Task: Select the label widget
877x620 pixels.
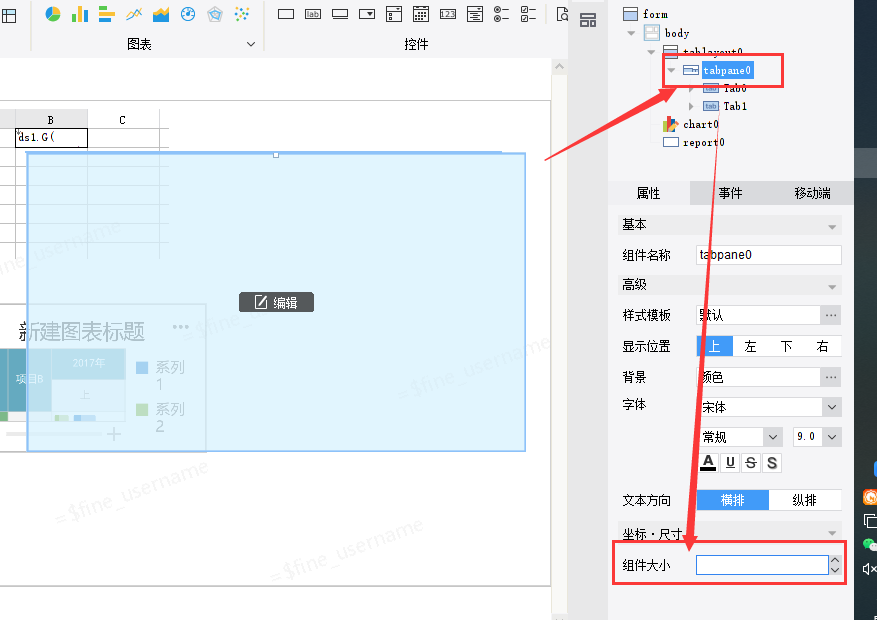Action: (x=313, y=14)
